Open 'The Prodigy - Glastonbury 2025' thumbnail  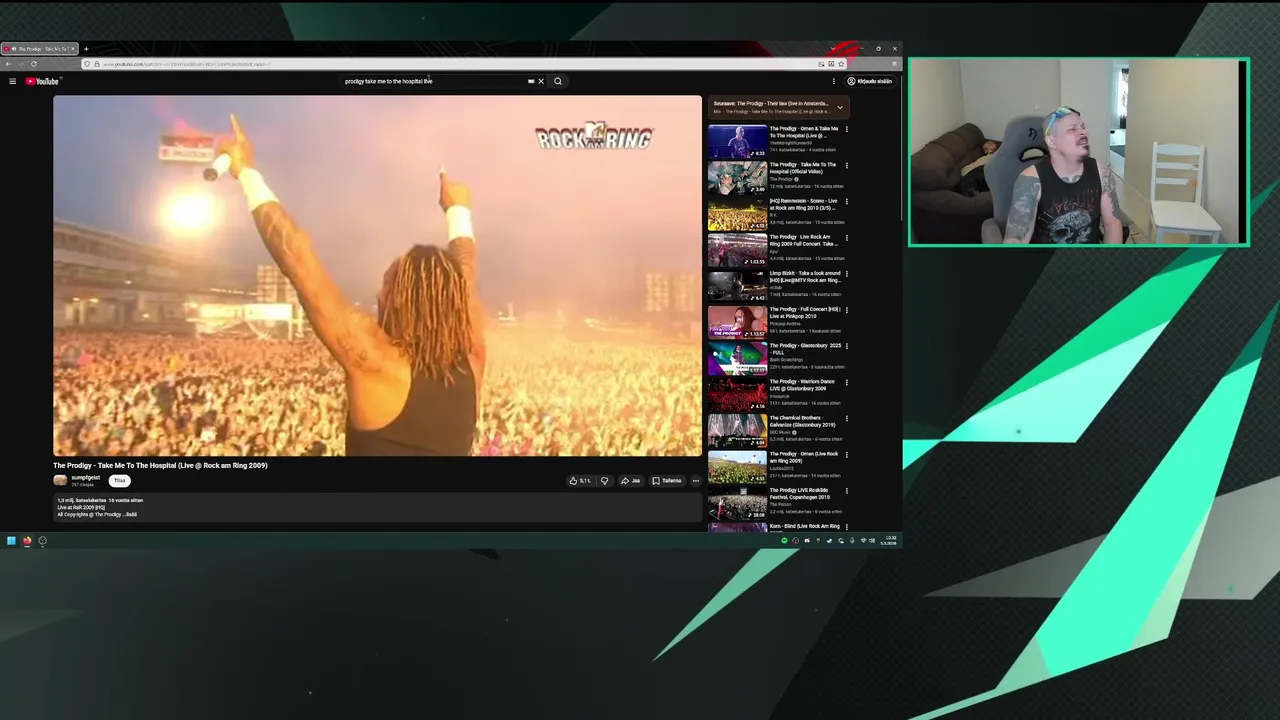coord(737,358)
